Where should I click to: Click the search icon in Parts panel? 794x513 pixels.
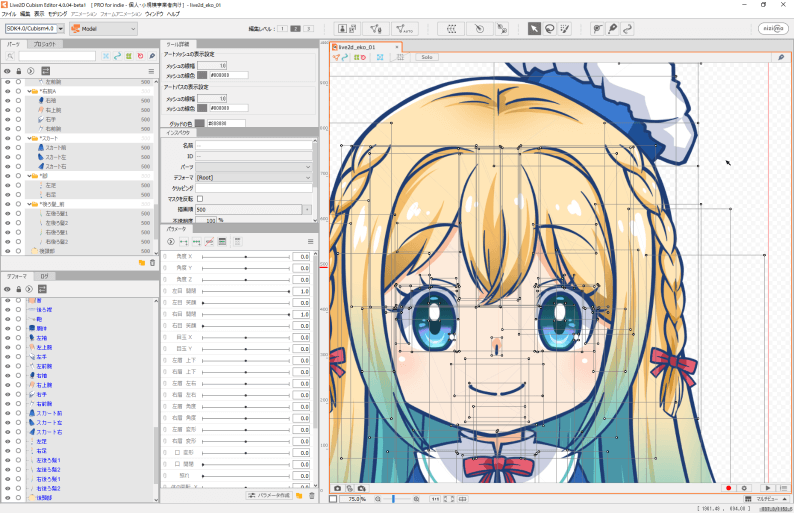coord(10,56)
